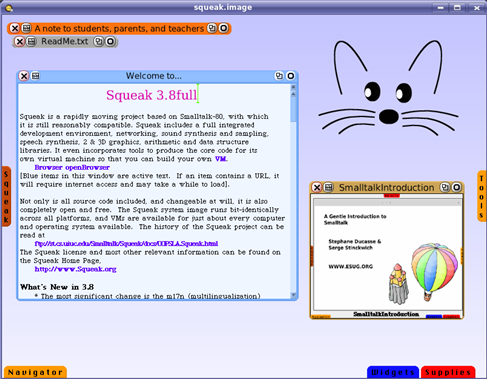The height and width of the screenshot is (379, 487).
Task: Expand the Tools flap on right edge
Action: [481, 197]
